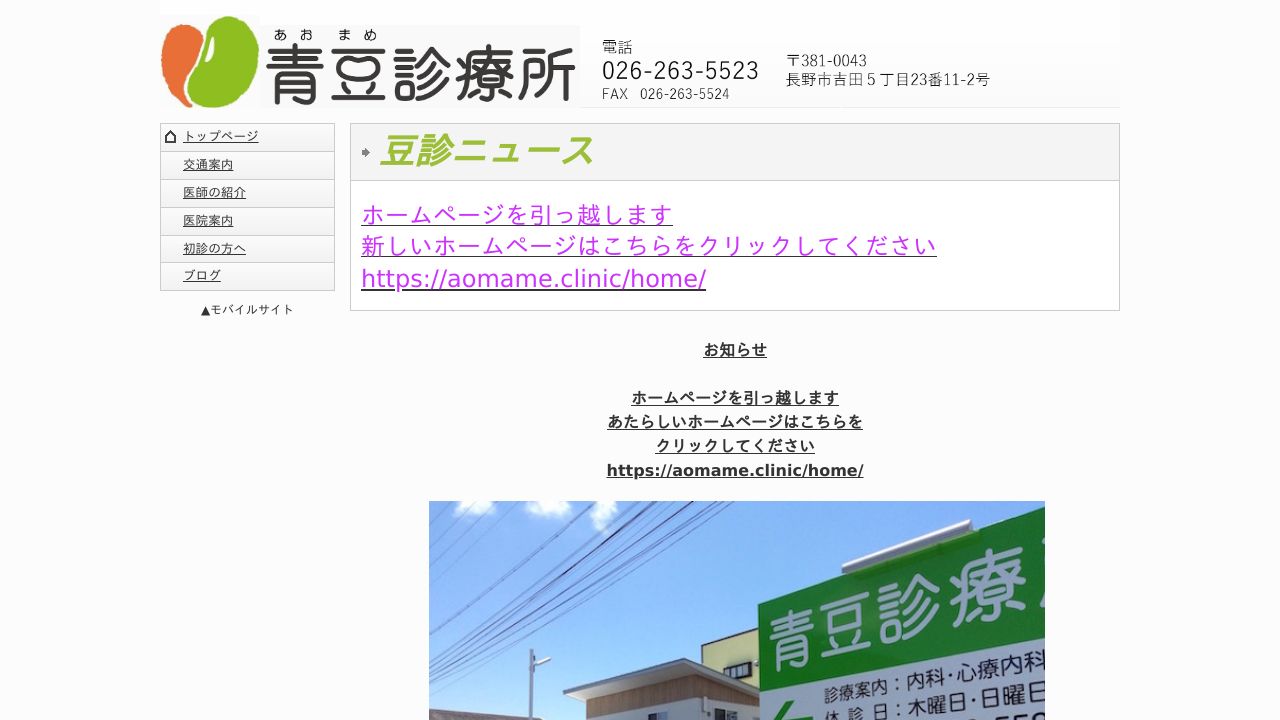Viewport: 1280px width, 720px height.
Task: Click the bold aomame.clinic link under お知らせ
Action: click(734, 469)
